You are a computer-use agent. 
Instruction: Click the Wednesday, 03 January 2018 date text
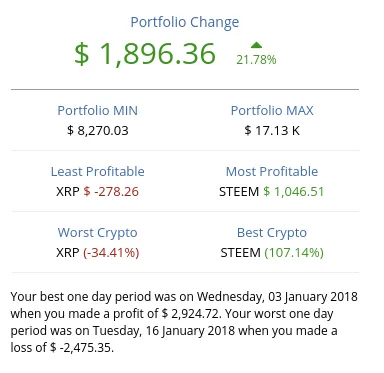[x=277, y=297]
